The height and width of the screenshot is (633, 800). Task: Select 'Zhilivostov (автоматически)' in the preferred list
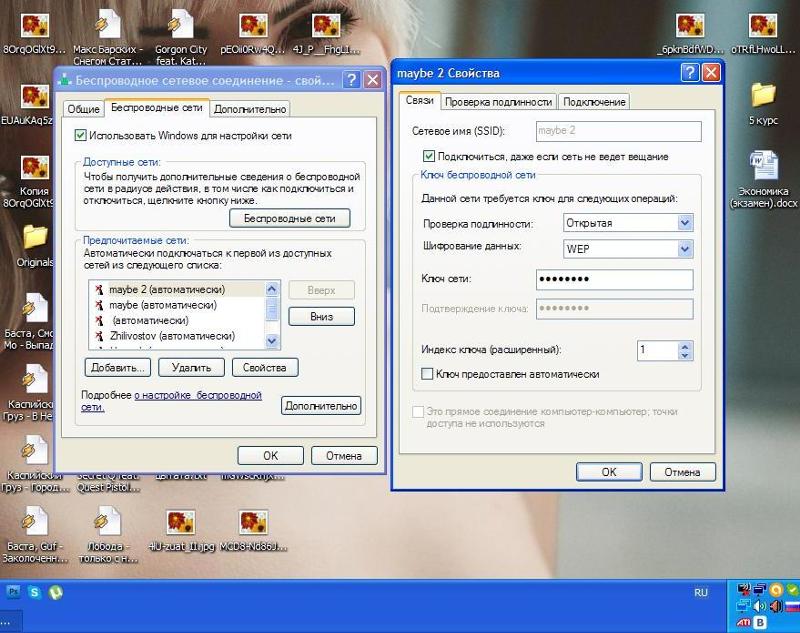coord(177,336)
